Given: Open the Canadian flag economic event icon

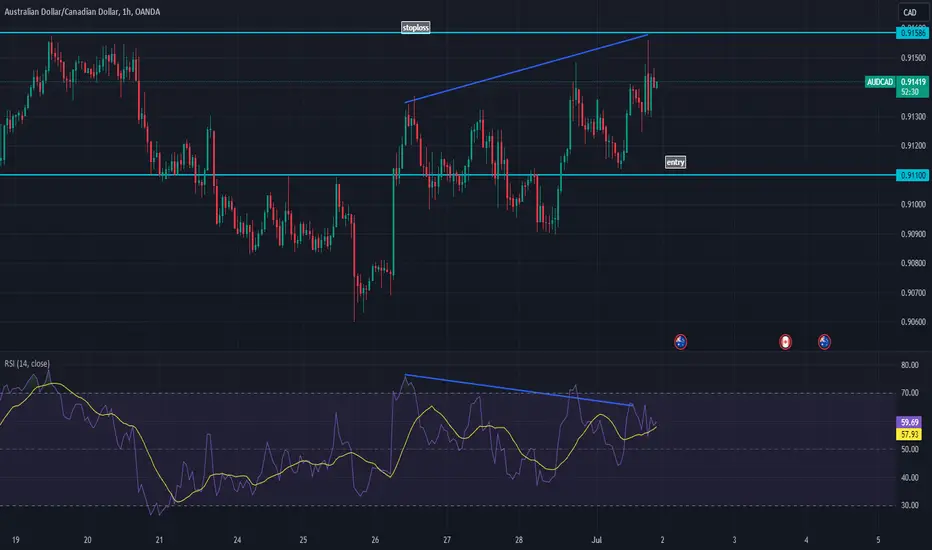Looking at the screenshot, I should [x=785, y=341].
